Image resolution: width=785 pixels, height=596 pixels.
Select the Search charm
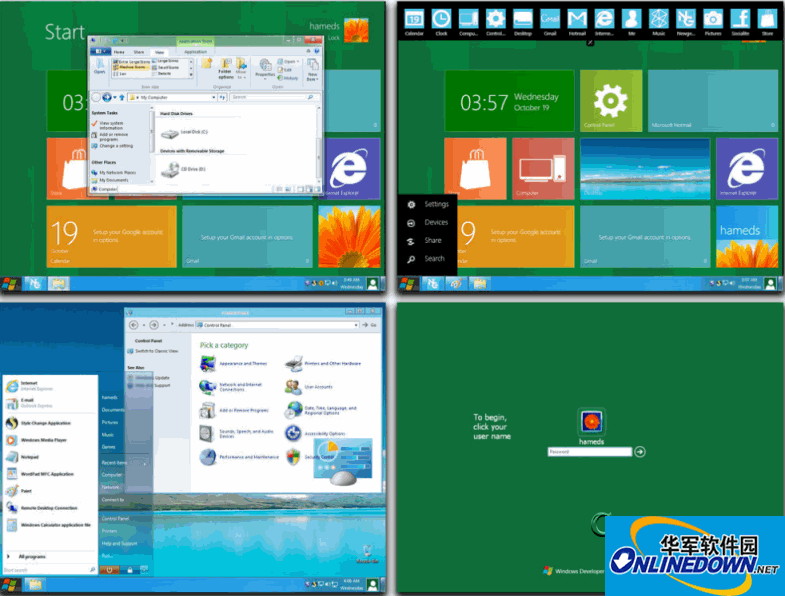click(426, 259)
